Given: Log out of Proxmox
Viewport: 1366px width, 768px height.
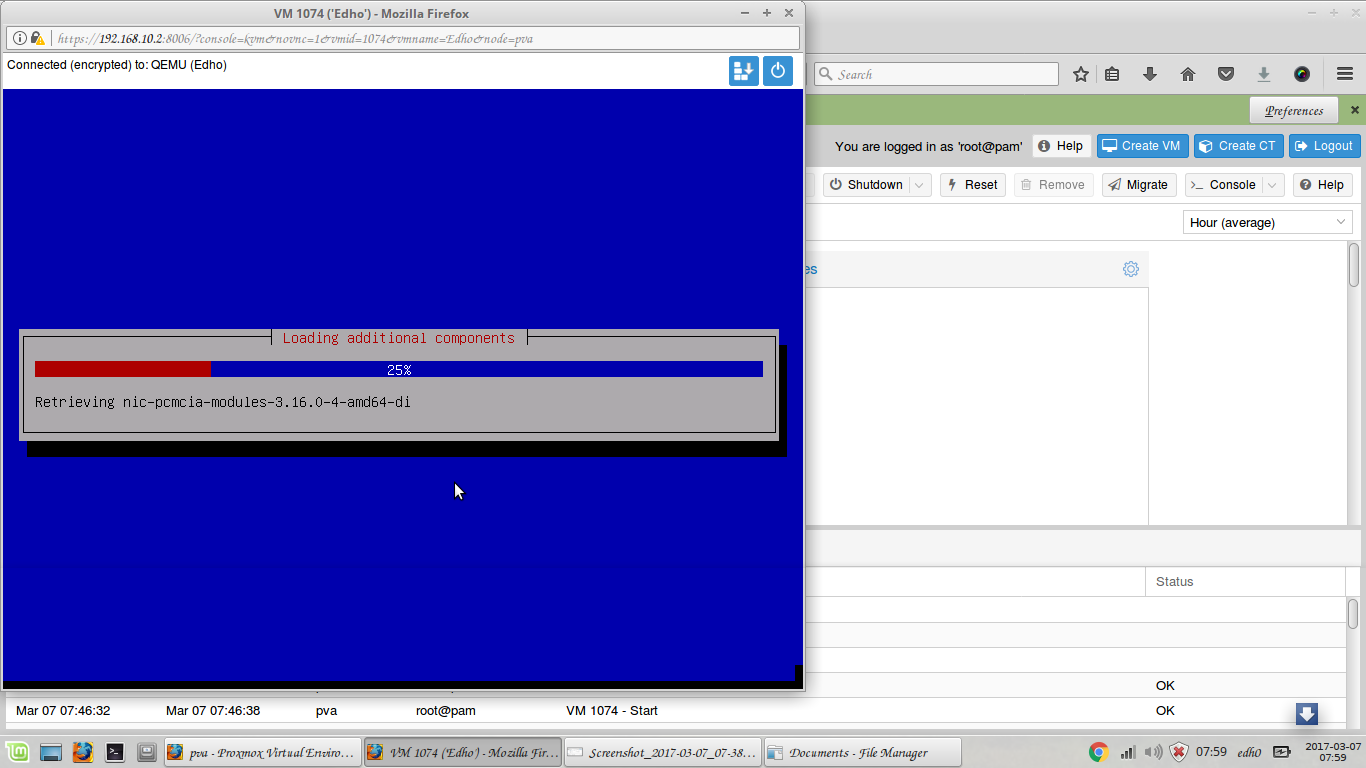Looking at the screenshot, I should click(1324, 146).
